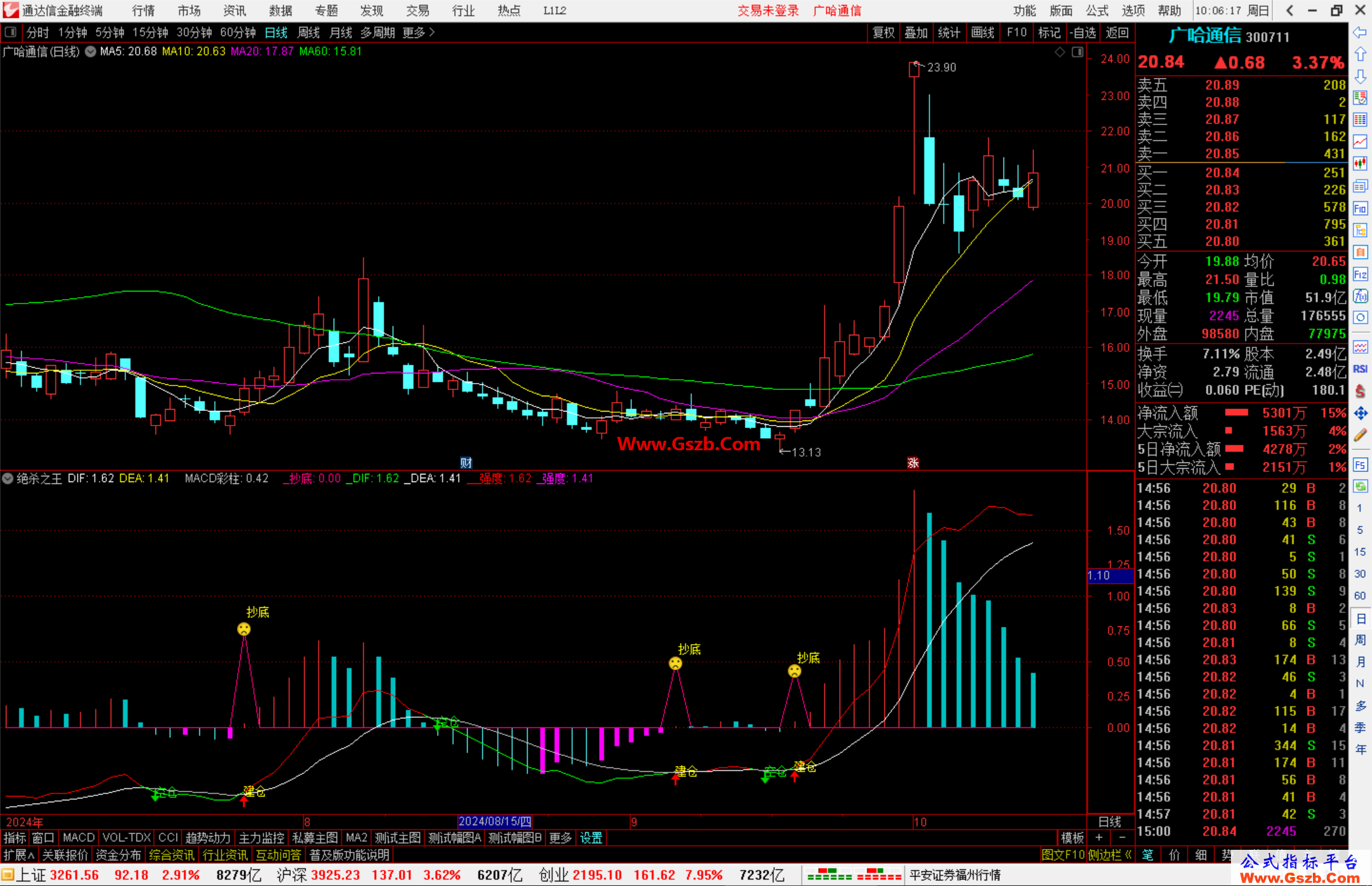This screenshot has width=1372, height=886.
Task: Activate the blue four-way move arrows icon
Action: pos(1360,413)
